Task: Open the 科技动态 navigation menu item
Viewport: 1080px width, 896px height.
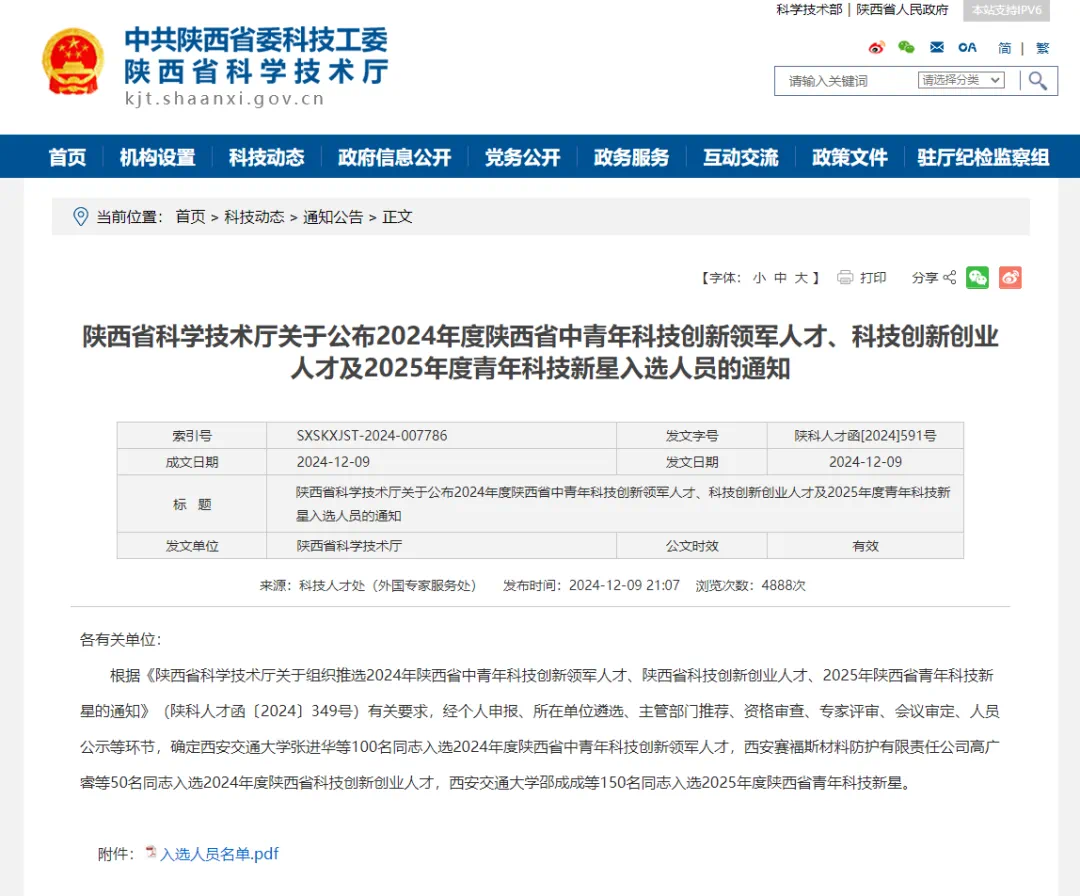Action: click(266, 157)
